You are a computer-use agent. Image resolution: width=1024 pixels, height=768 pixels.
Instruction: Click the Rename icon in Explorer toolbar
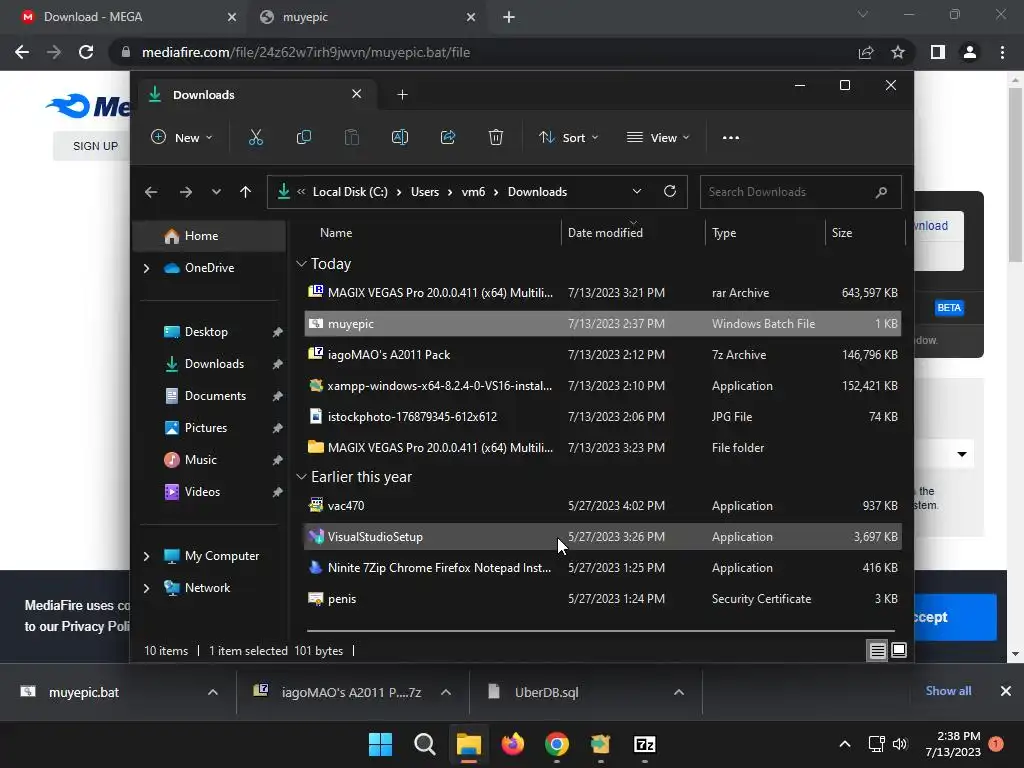tap(400, 137)
